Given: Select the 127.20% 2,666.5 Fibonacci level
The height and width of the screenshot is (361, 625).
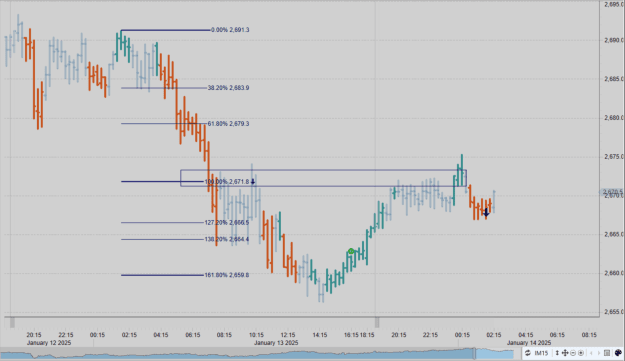Looking at the screenshot, I should coord(227,223).
